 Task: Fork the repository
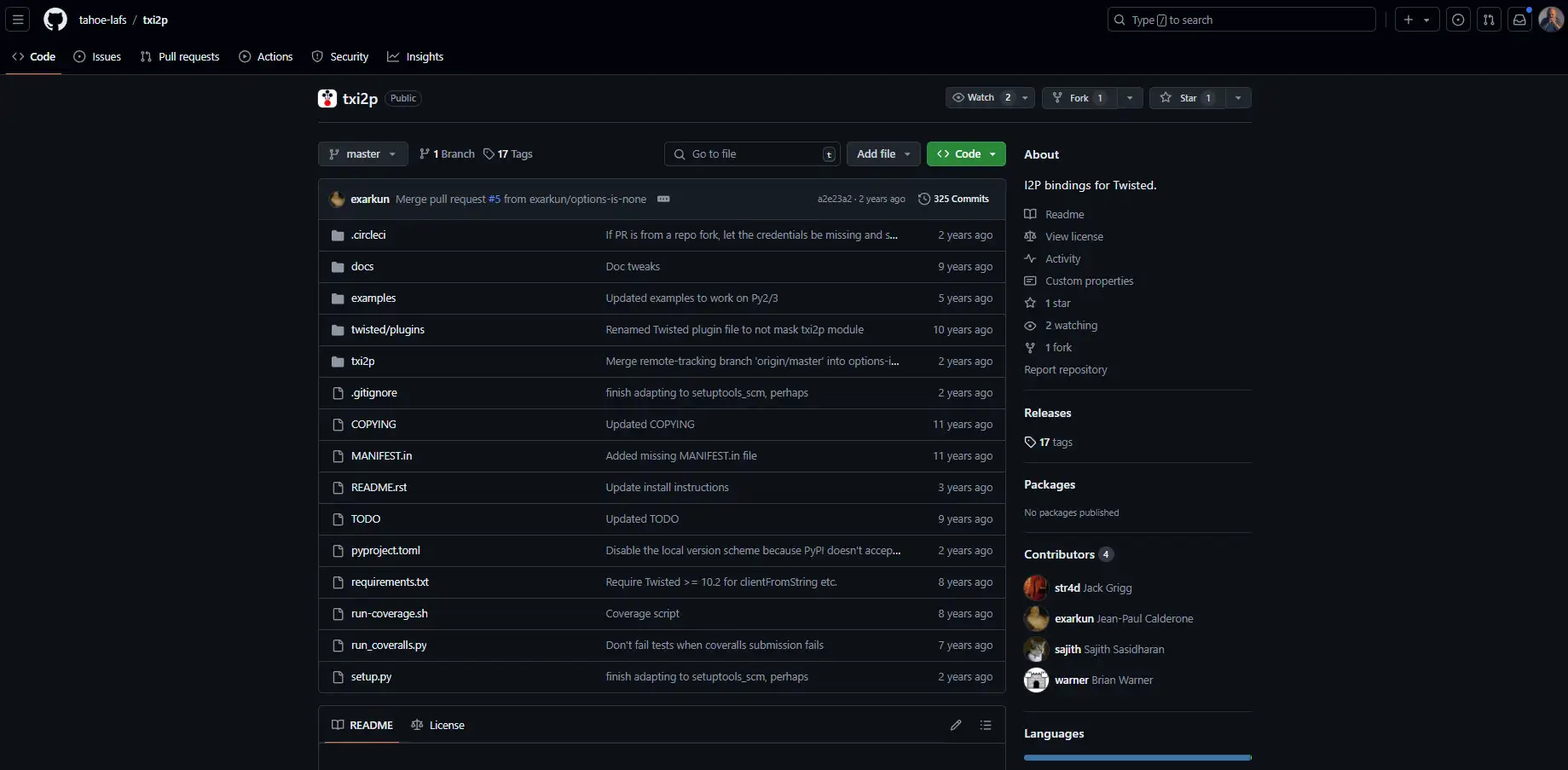coord(1080,98)
